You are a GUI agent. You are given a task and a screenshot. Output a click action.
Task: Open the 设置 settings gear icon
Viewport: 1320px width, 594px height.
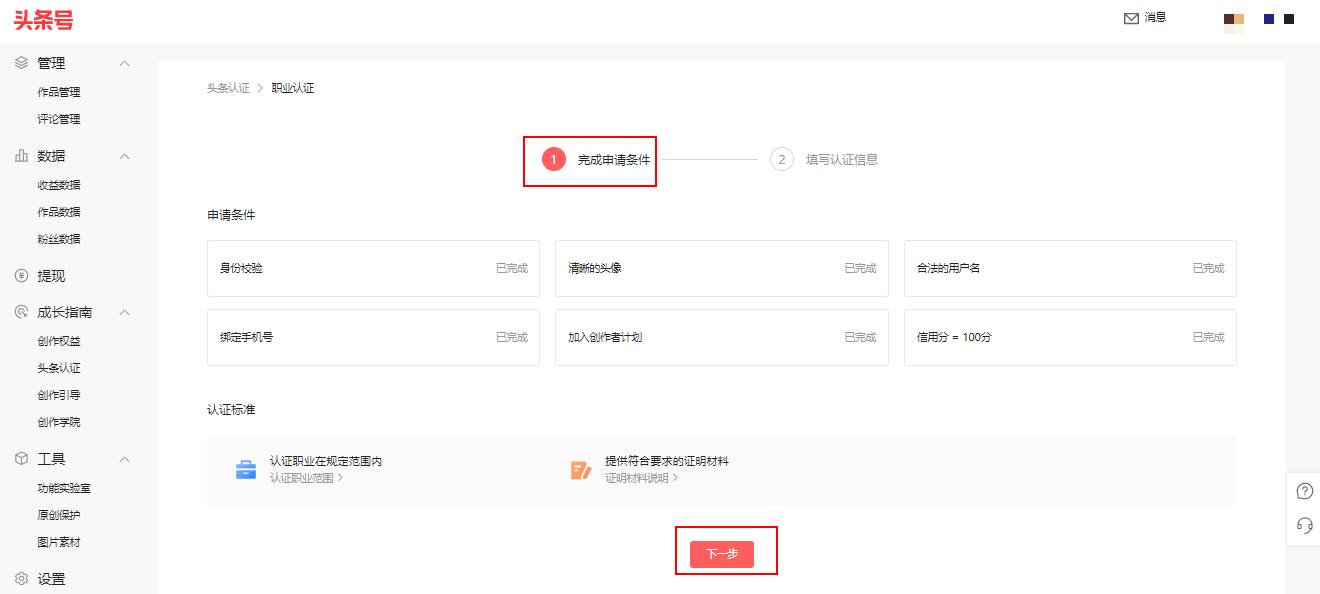coord(22,578)
